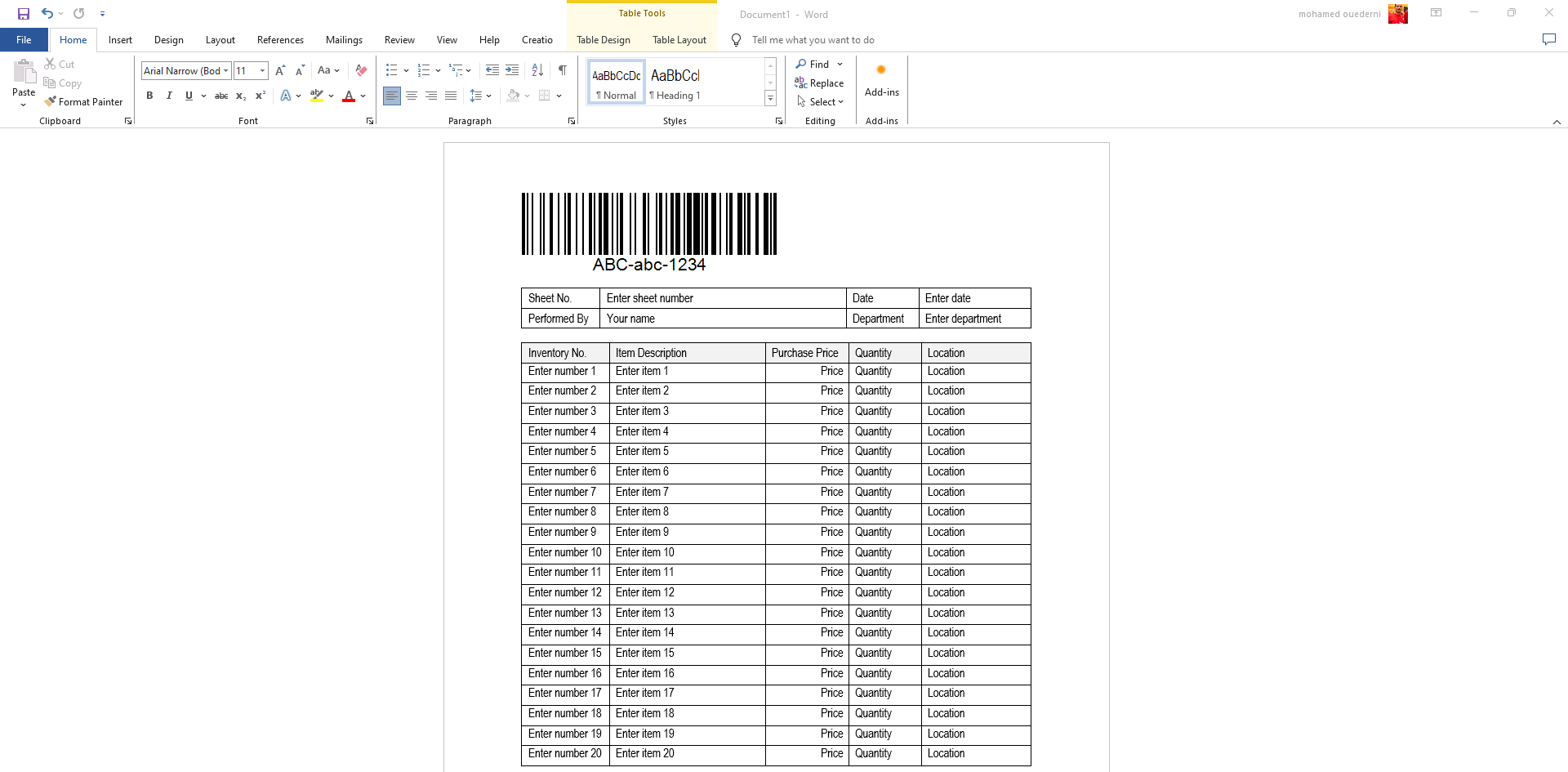This screenshot has height=772, width=1568.
Task: Open ribbon display options icon
Action: (x=1436, y=13)
